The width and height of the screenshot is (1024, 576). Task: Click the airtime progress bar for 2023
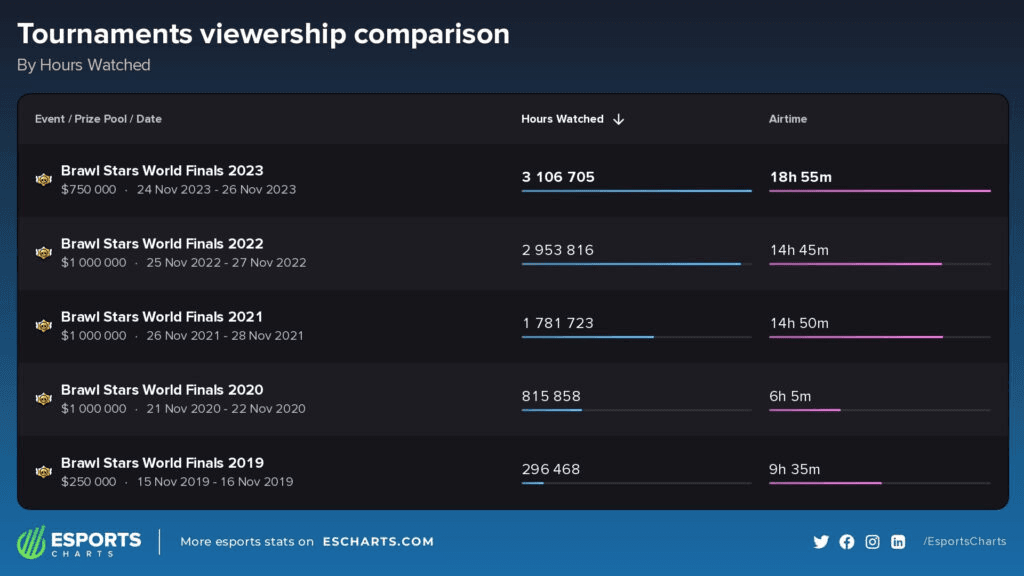pyautogui.click(x=878, y=189)
